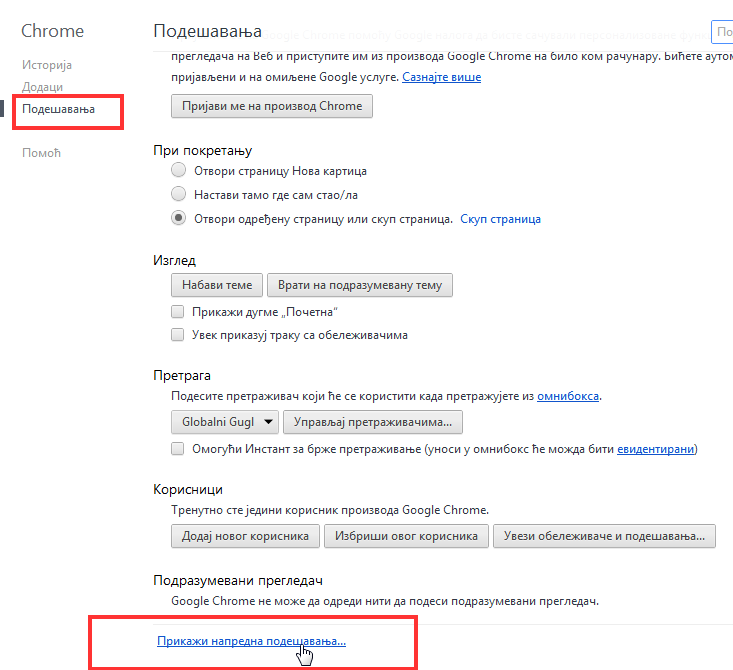Select Отвори одређену страницу radio button
This screenshot has height=670, width=733.
[x=178, y=218]
